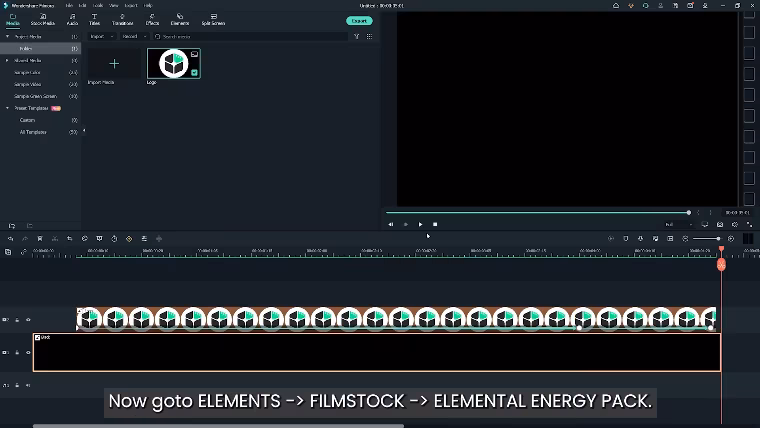Select the Logo media thumbnail
The height and width of the screenshot is (428, 760).
point(174,63)
